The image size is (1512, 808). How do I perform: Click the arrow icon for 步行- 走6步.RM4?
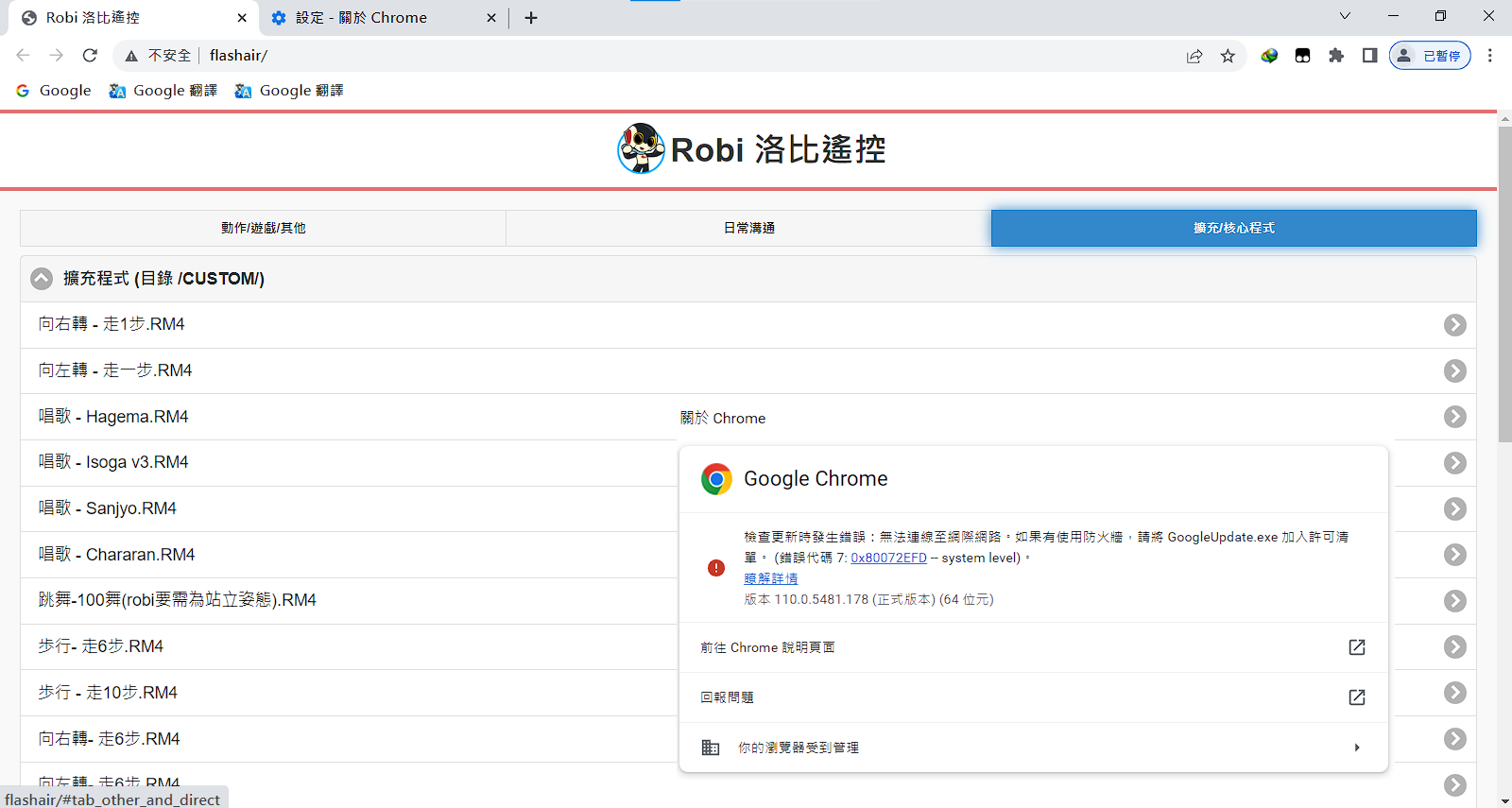1455,647
